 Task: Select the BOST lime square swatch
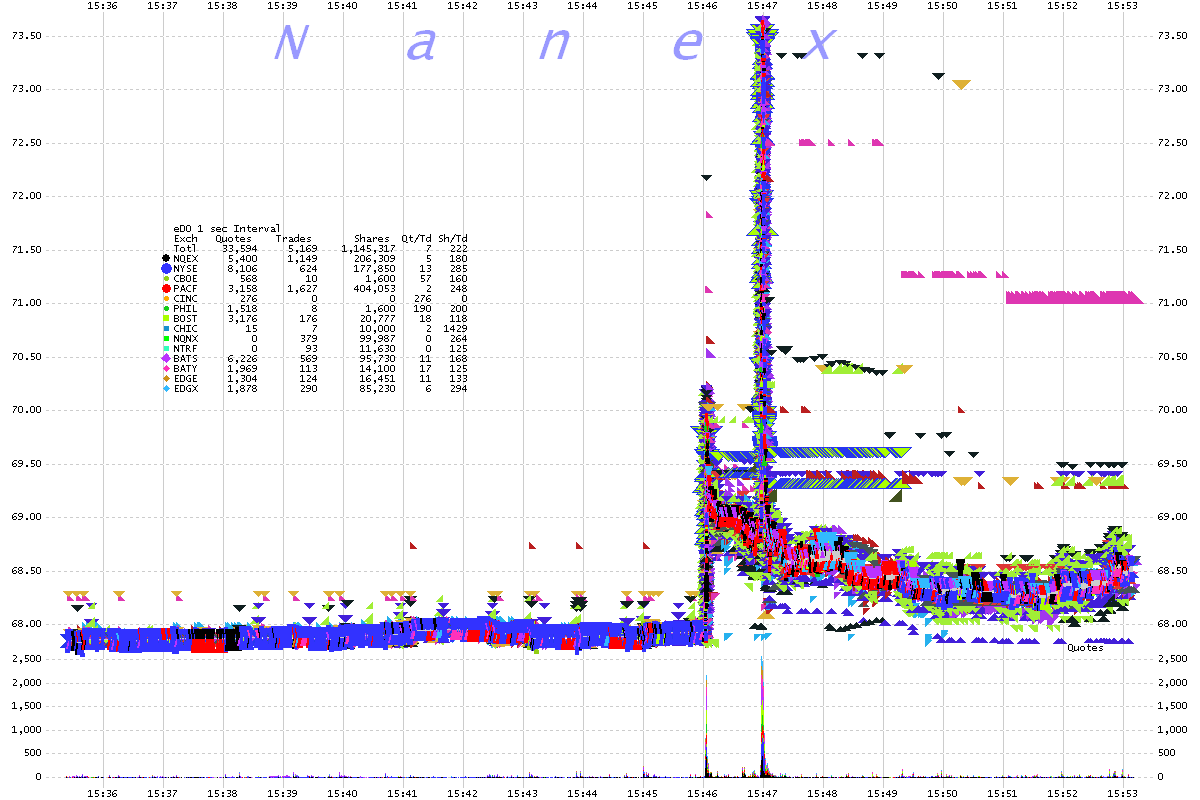(165, 318)
